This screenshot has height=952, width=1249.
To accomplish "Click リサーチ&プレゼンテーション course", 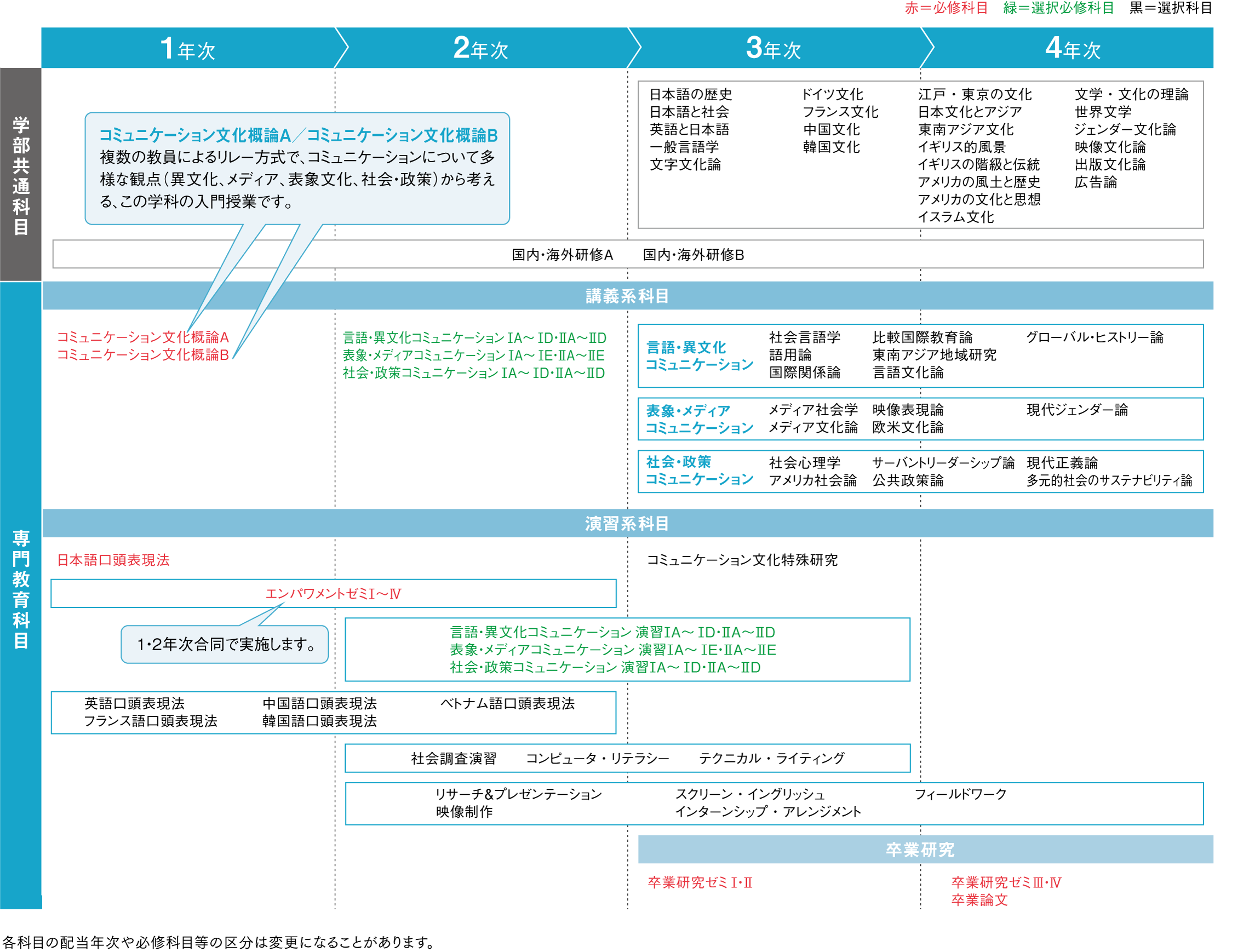I will [518, 794].
